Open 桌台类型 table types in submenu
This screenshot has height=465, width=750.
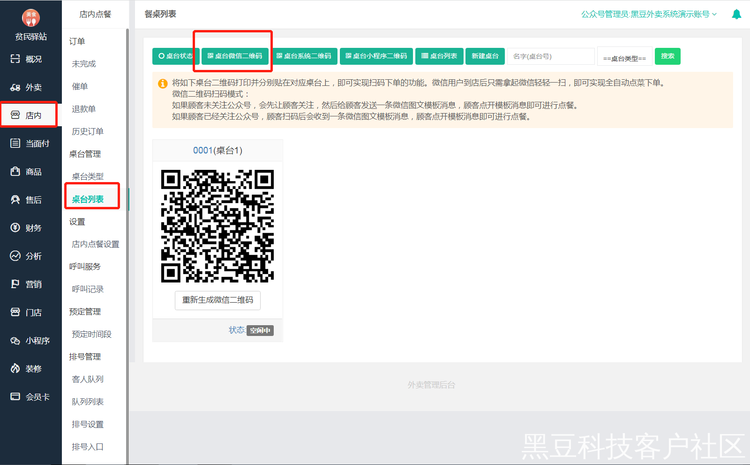click(x=88, y=176)
